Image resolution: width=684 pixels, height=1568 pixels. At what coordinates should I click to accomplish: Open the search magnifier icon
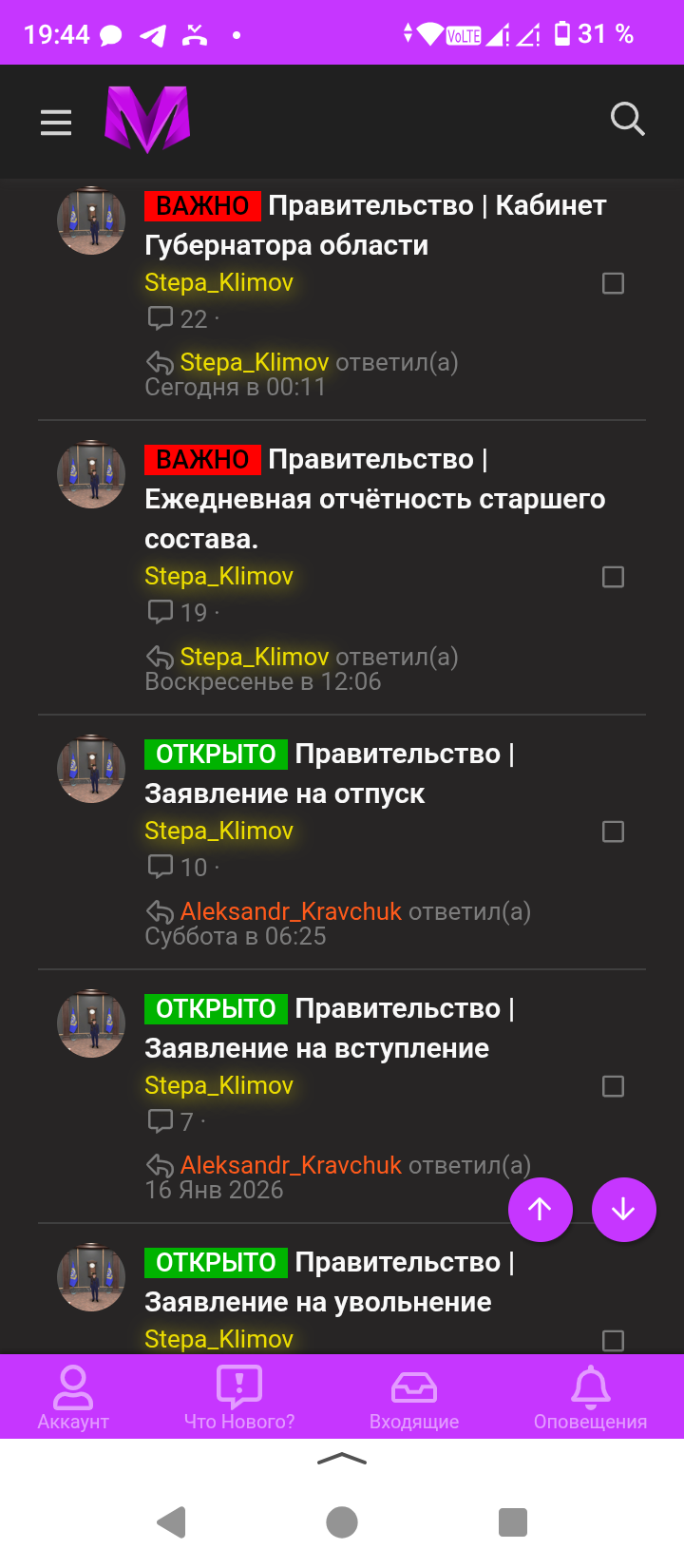pos(627,120)
